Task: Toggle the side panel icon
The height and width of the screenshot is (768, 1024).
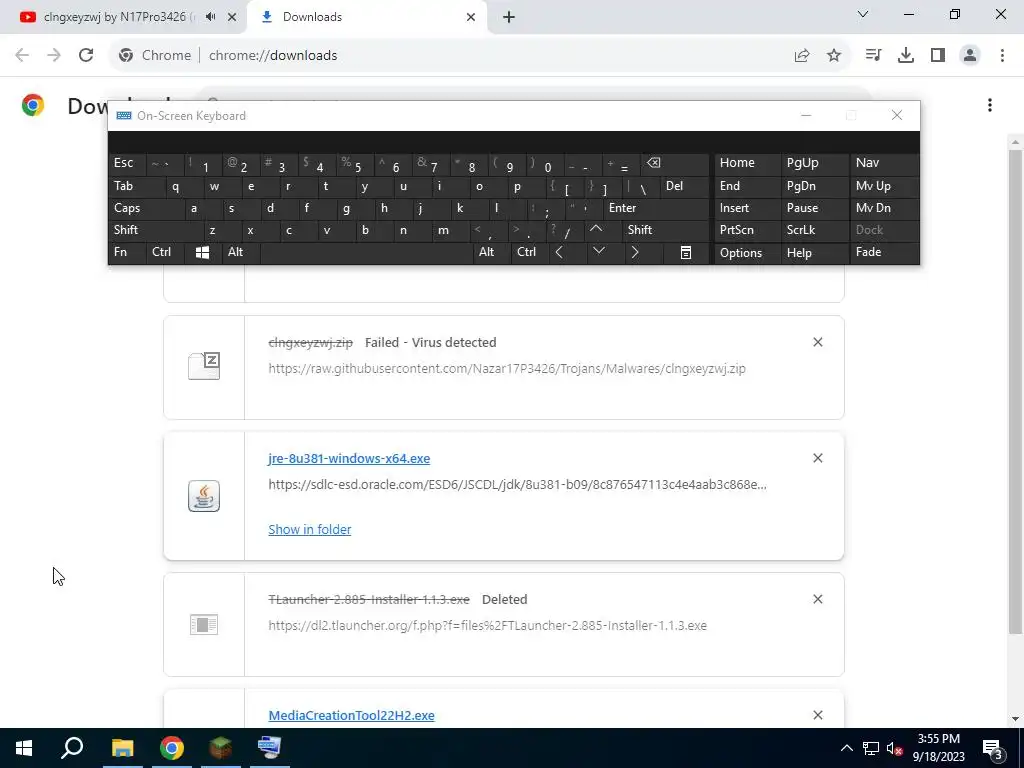Action: [938, 56]
